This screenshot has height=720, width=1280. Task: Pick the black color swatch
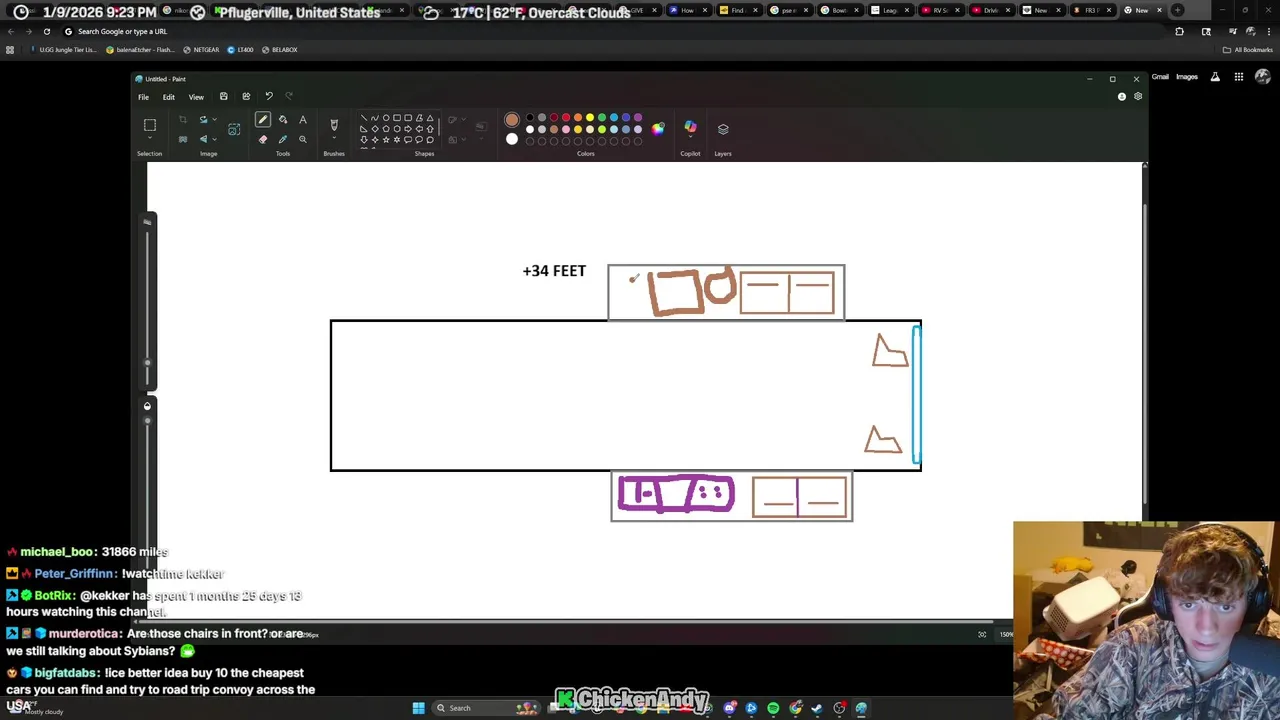(530, 117)
